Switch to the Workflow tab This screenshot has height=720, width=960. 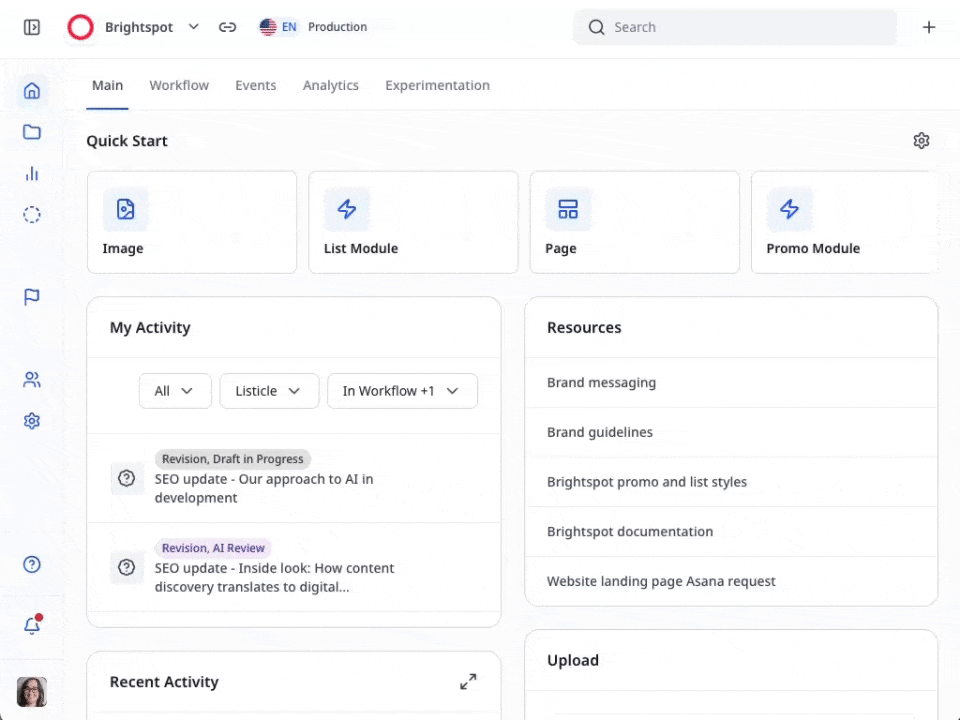coord(179,86)
